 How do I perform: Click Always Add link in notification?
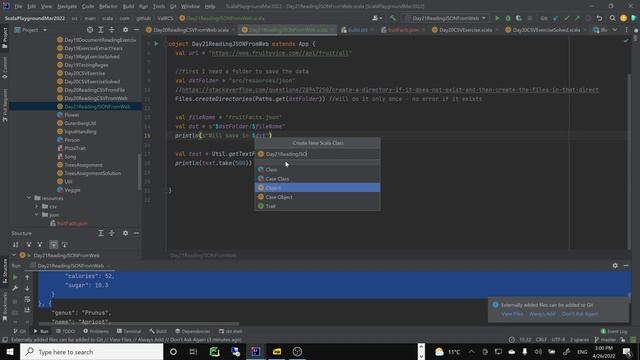click(542, 314)
